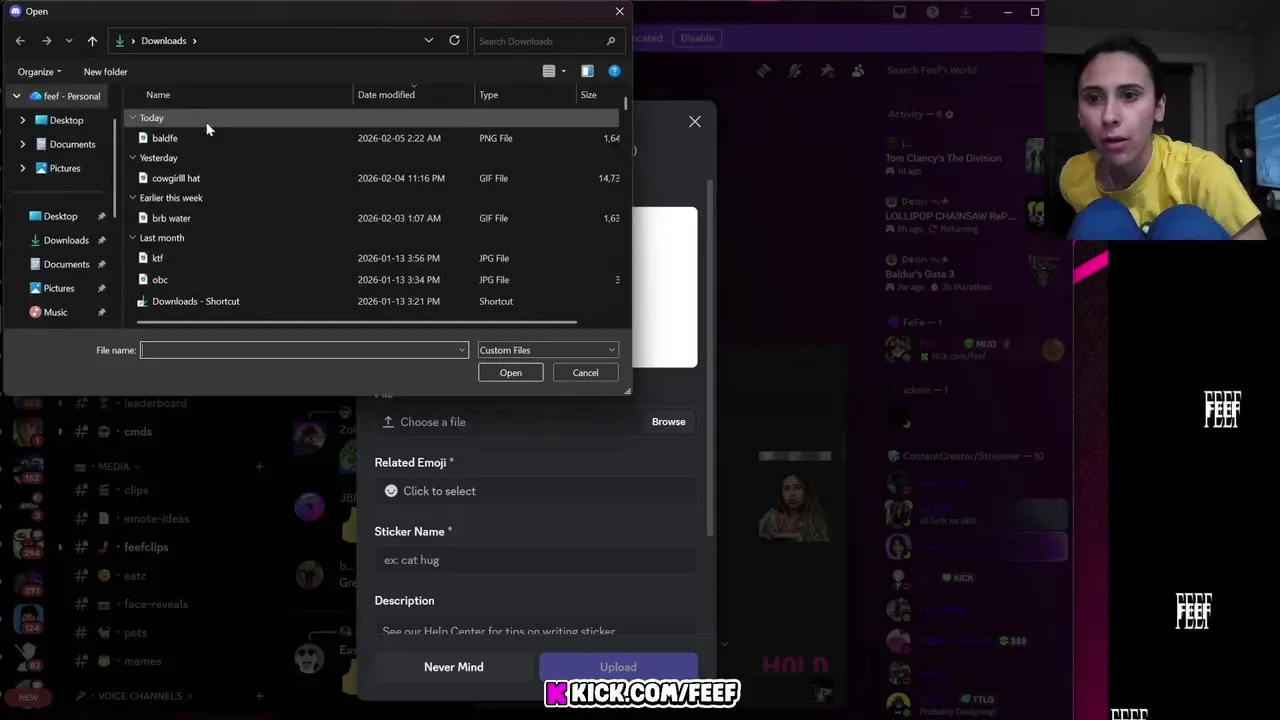The image size is (1280, 720).
Task: Change the file view layout icon
Action: point(548,71)
